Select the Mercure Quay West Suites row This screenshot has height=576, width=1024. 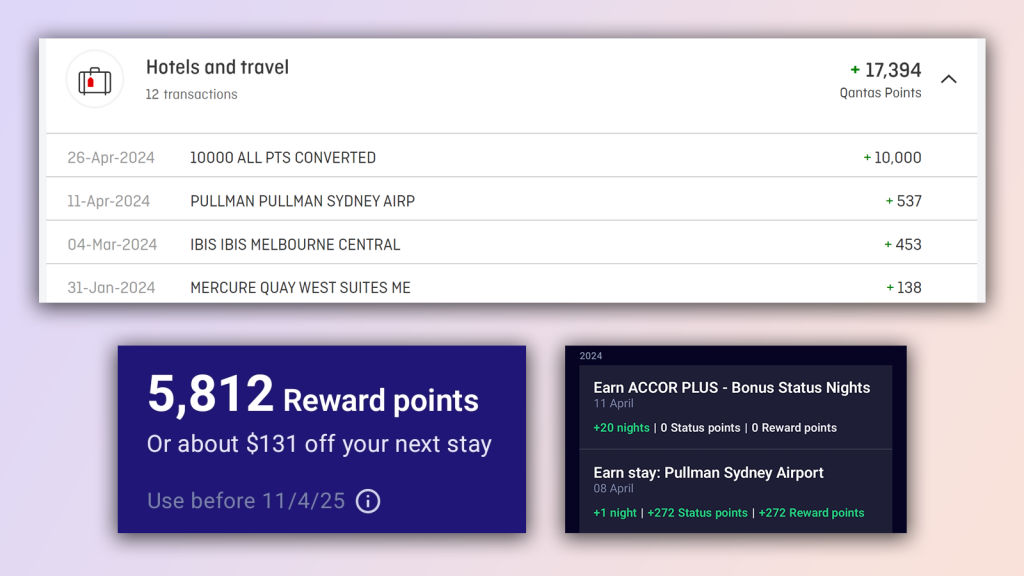(x=511, y=287)
